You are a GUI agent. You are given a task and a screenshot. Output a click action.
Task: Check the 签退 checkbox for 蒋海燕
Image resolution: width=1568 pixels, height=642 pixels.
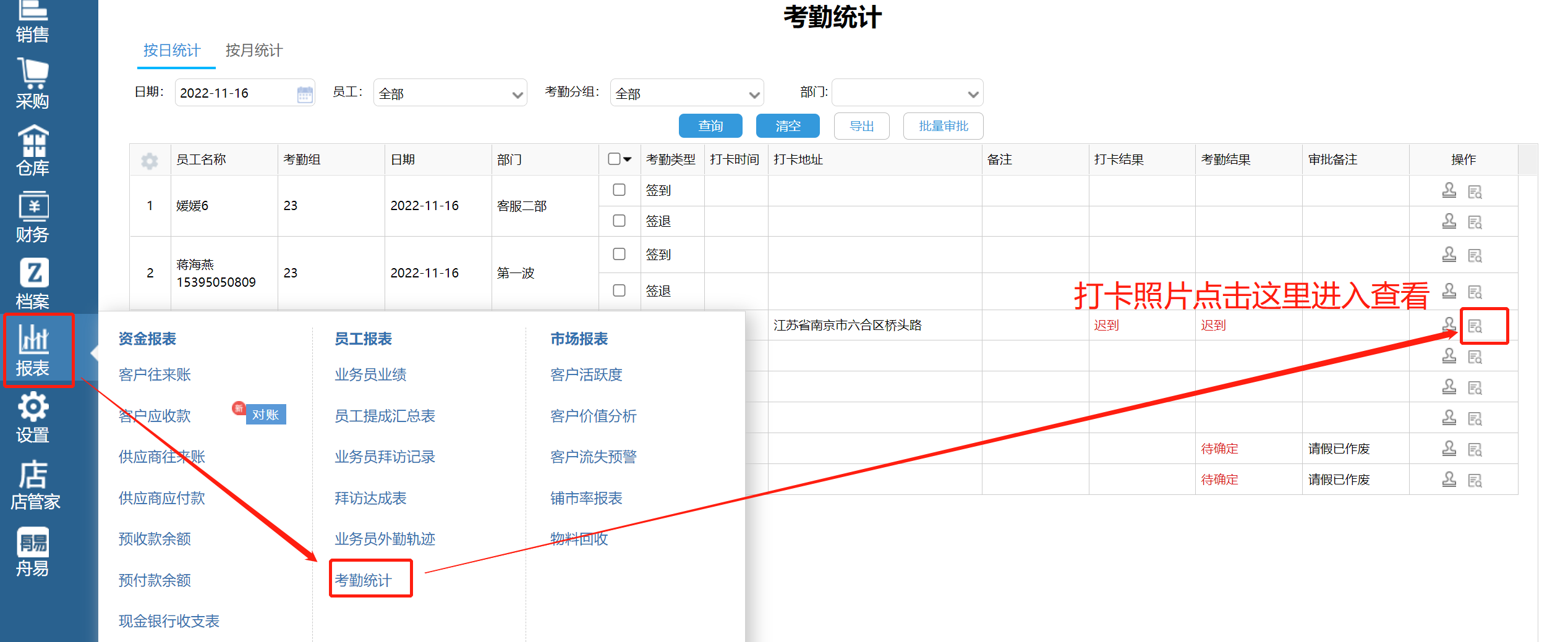pos(620,290)
